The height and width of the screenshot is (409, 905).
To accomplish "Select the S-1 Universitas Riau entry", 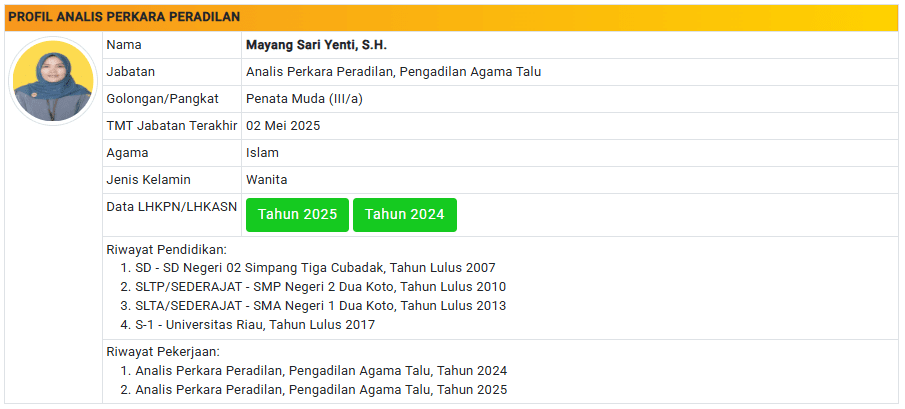I will 255,325.
